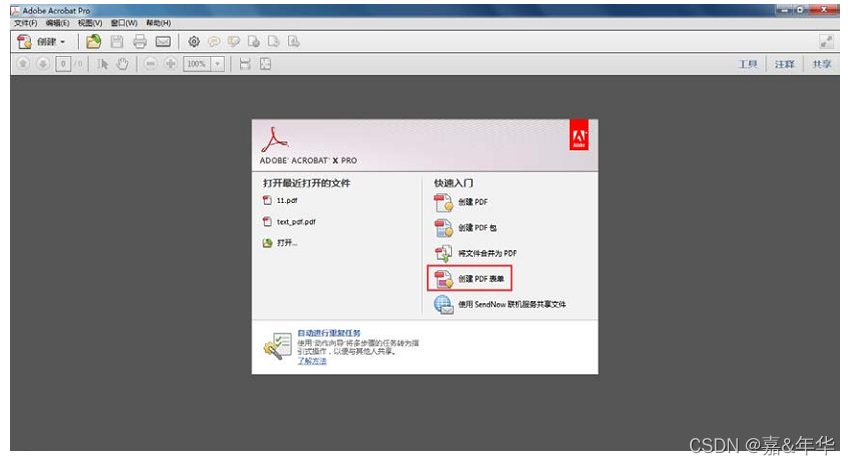
Task: Click the fit full page icon
Action: [265, 64]
